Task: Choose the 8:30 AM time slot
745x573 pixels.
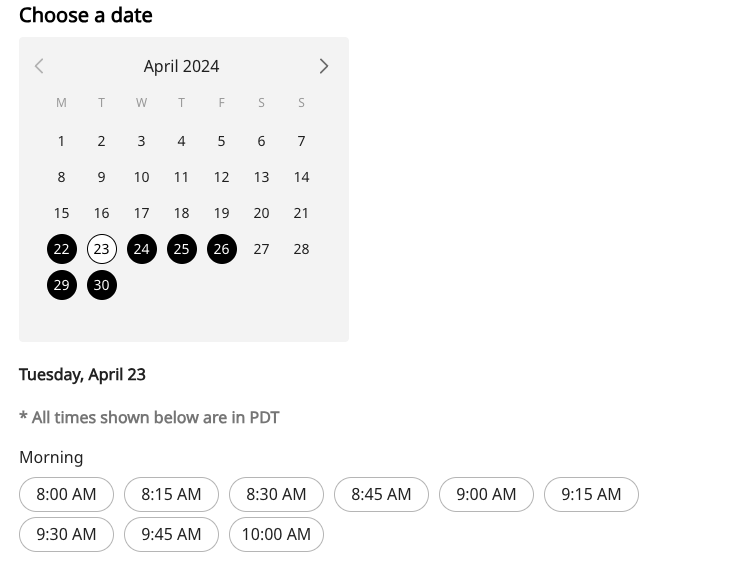Action: tap(276, 494)
